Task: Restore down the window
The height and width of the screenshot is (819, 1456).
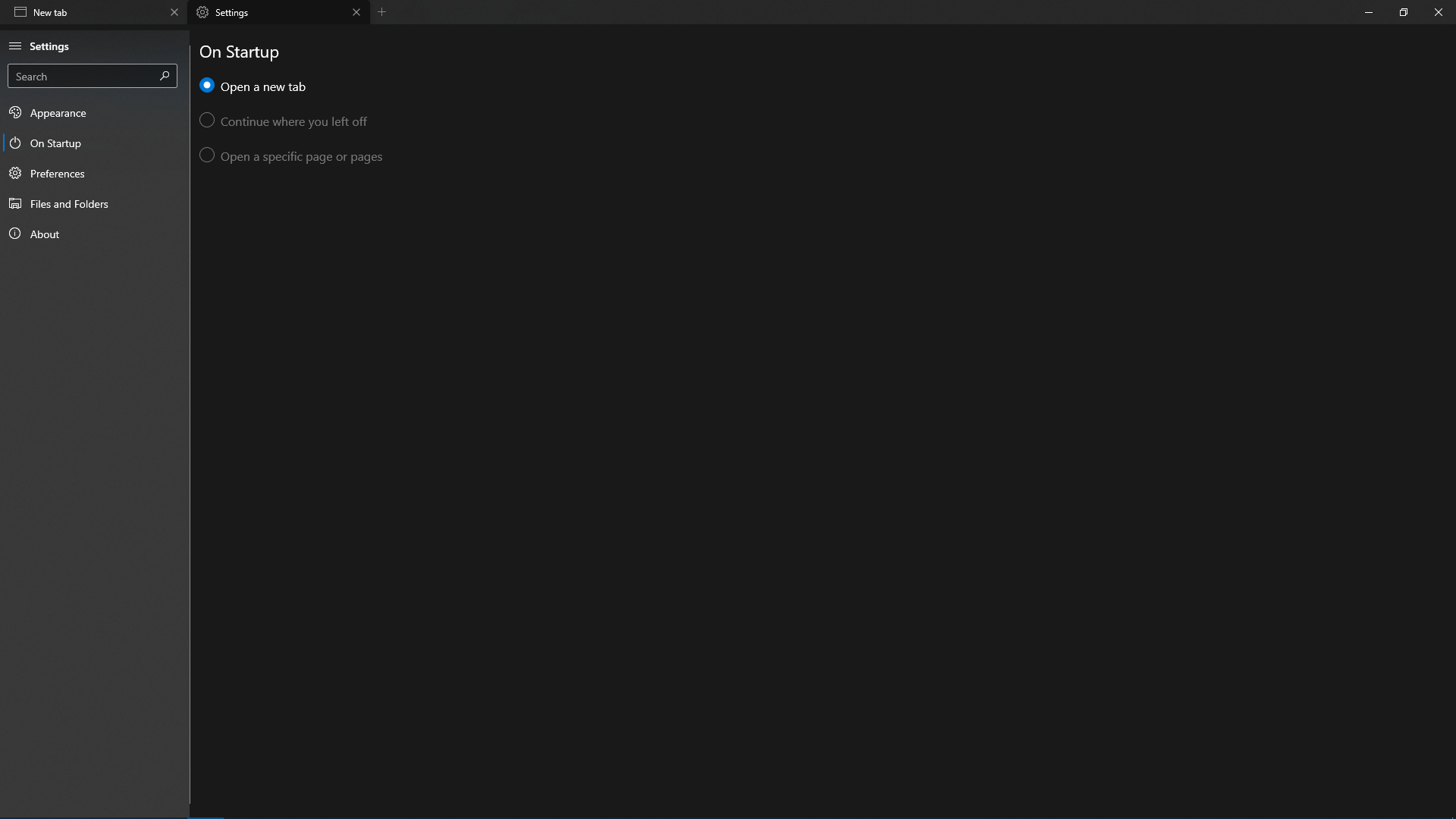Action: coord(1404,12)
